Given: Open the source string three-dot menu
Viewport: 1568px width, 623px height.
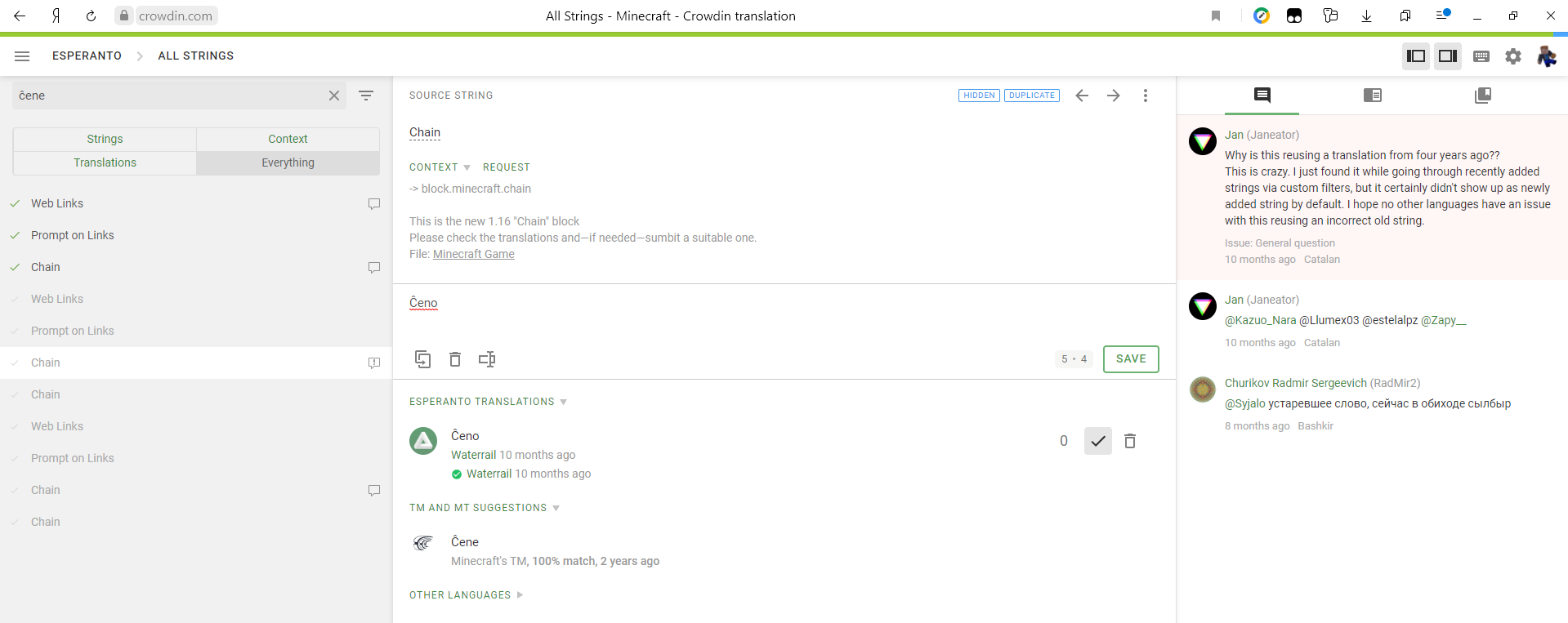Looking at the screenshot, I should [1146, 96].
